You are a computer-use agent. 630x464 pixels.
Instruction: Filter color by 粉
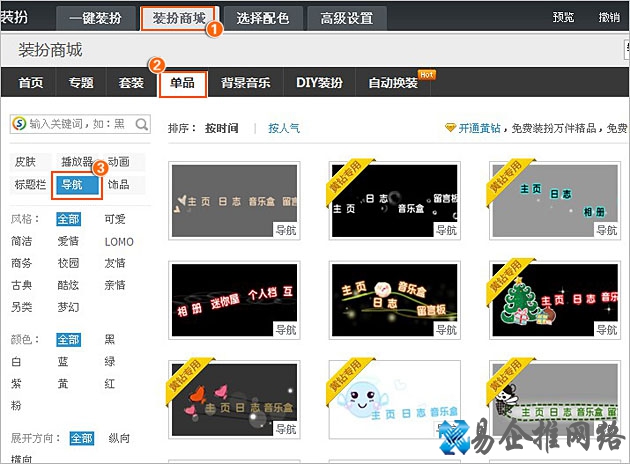tap(16, 406)
